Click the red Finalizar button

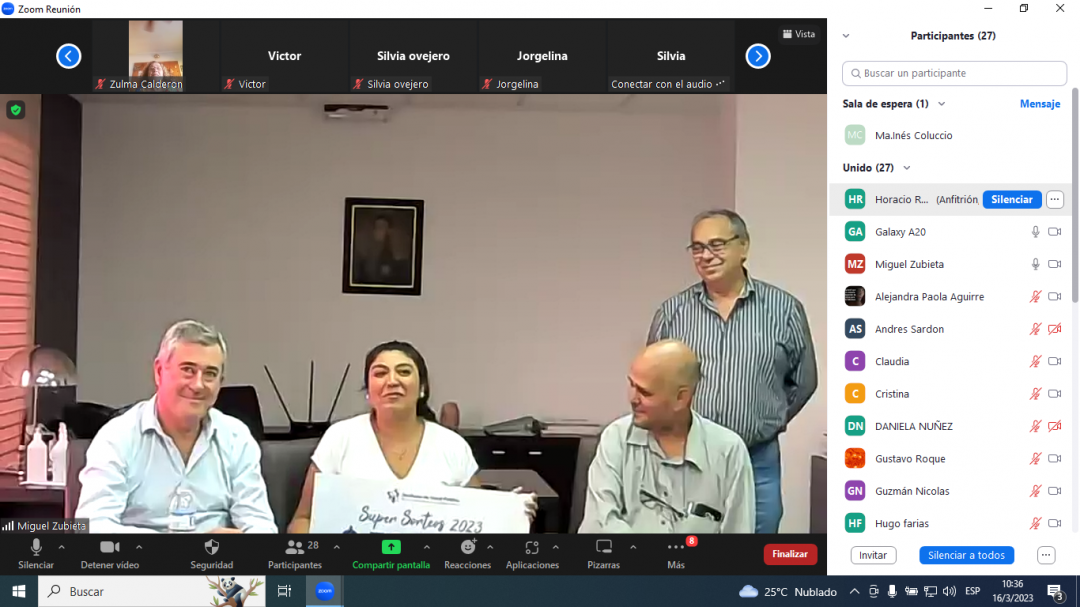coord(790,554)
